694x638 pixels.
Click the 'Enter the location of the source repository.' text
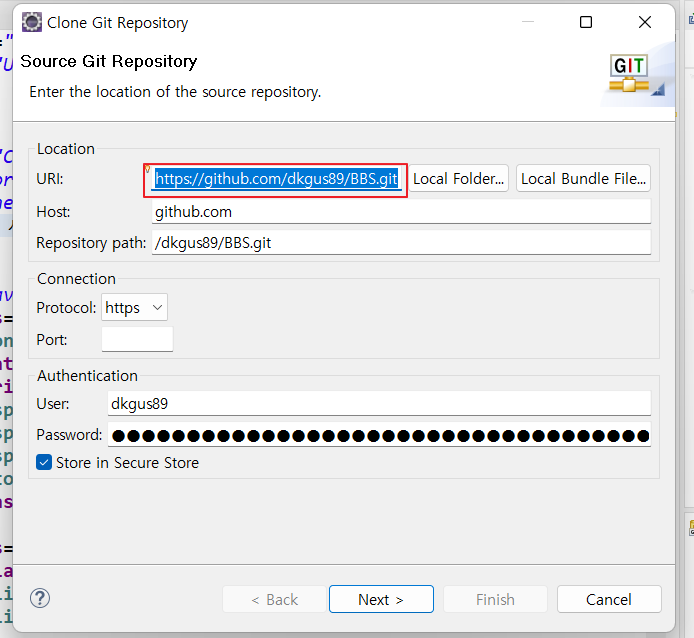pos(175,92)
